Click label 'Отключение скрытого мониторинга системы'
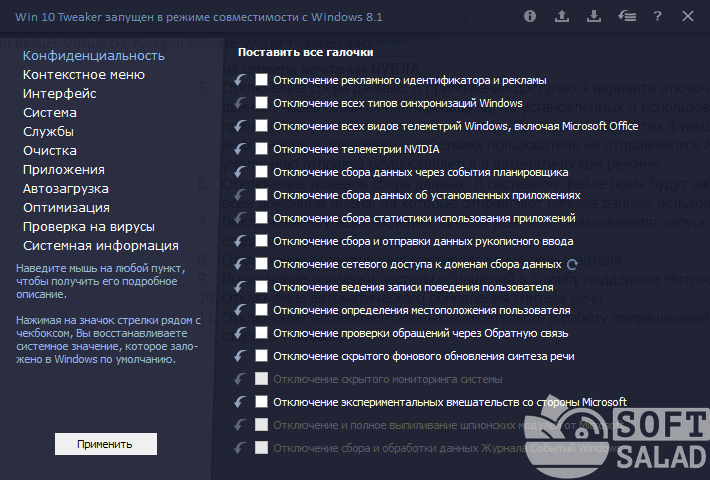Screen dimensions: 710x480 click(388, 379)
